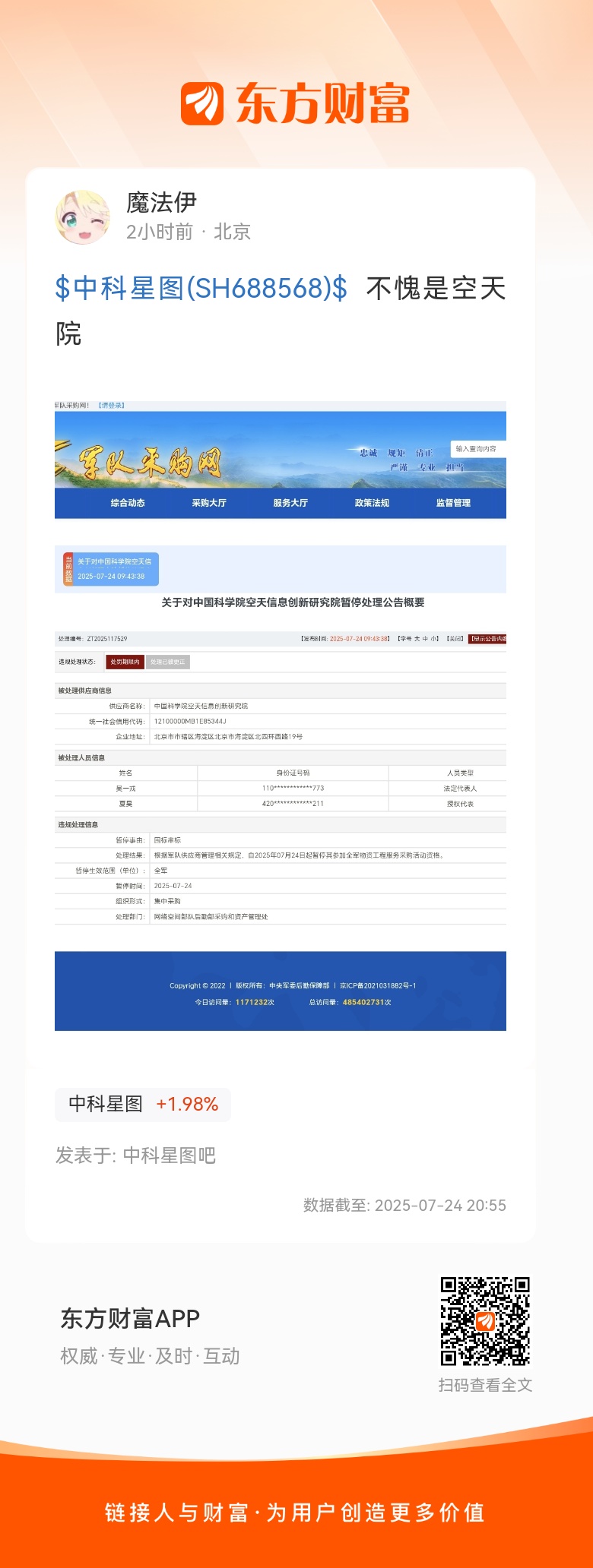Click the 请登录 login link

pos(111,406)
